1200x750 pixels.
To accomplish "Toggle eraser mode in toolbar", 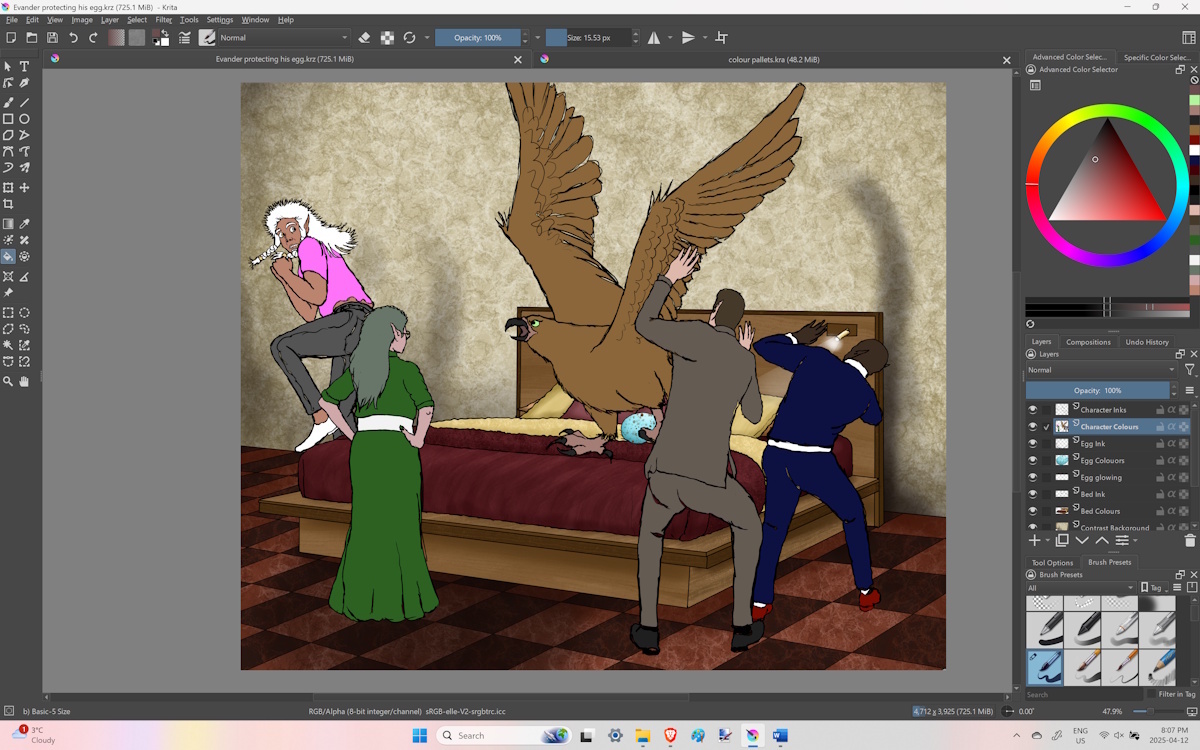I will point(364,38).
